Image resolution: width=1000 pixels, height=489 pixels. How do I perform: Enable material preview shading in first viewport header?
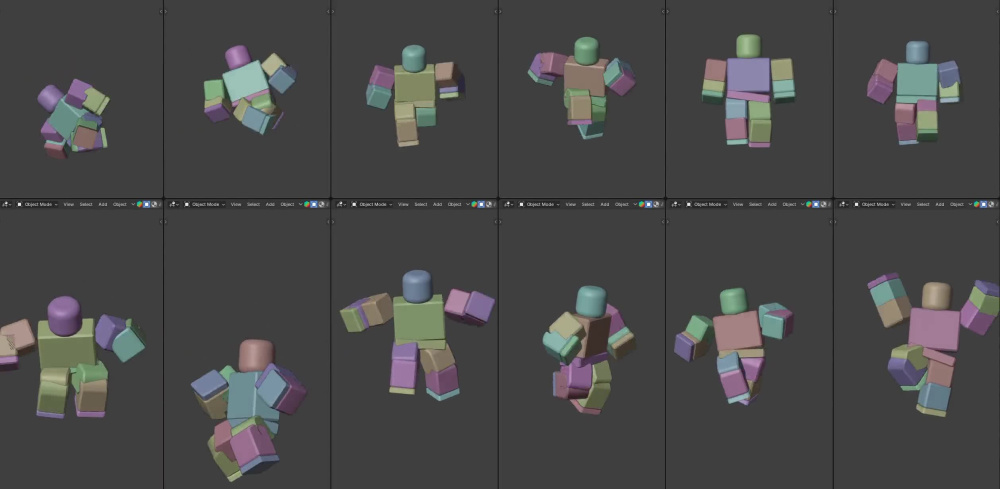[139, 204]
